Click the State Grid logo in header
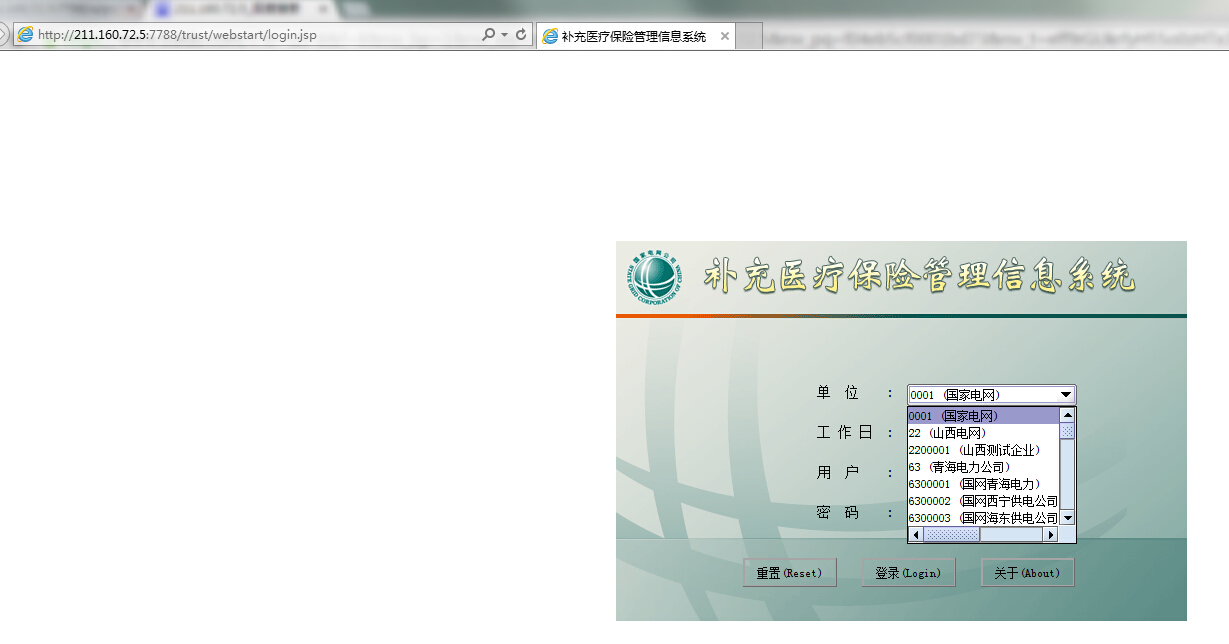Screen dimensions: 1229x644 point(656,276)
